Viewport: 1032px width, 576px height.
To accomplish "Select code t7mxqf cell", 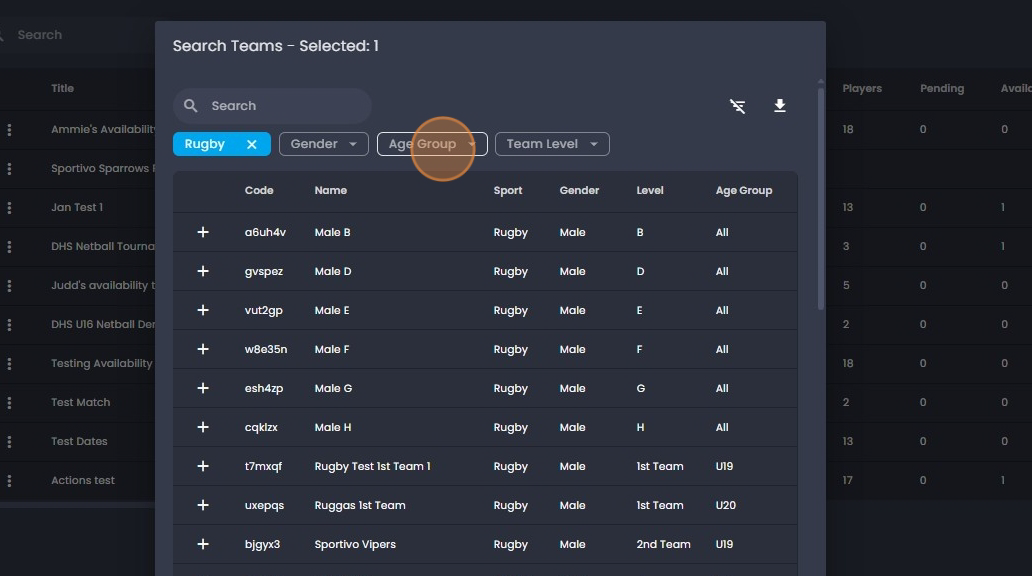I will pyautogui.click(x=263, y=466).
